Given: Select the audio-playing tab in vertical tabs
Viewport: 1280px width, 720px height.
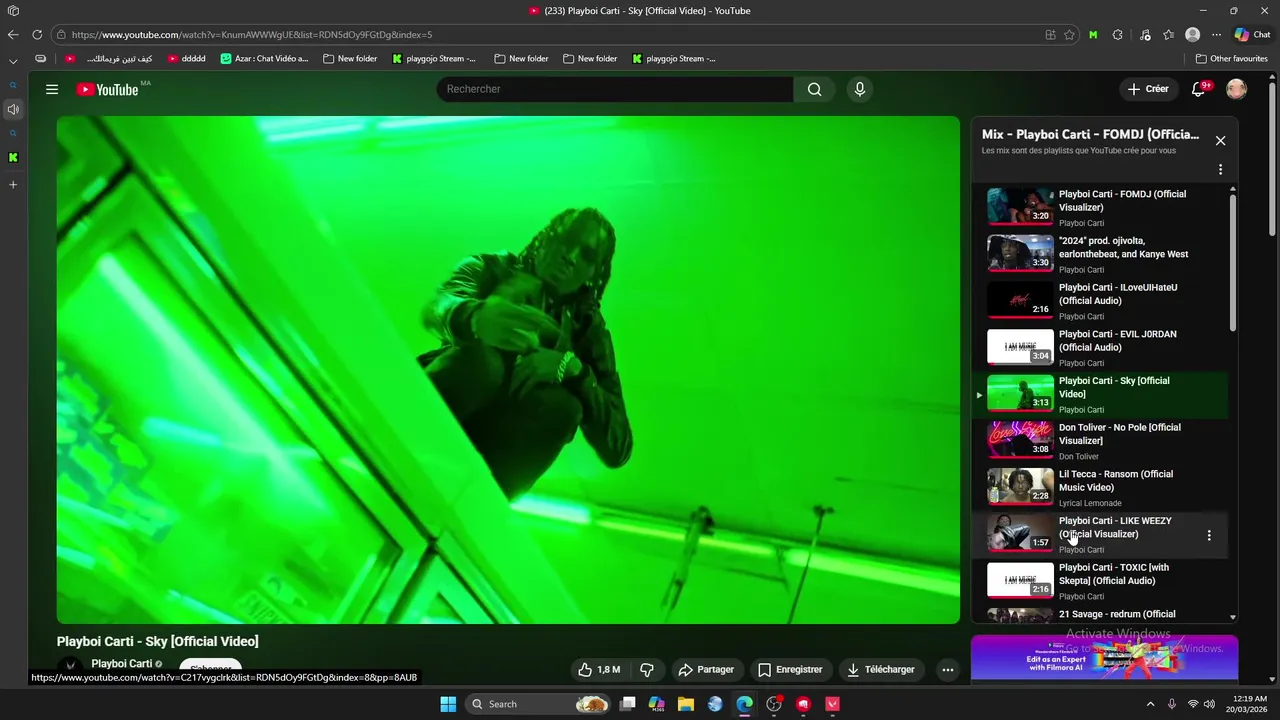Looking at the screenshot, I should click(13, 109).
